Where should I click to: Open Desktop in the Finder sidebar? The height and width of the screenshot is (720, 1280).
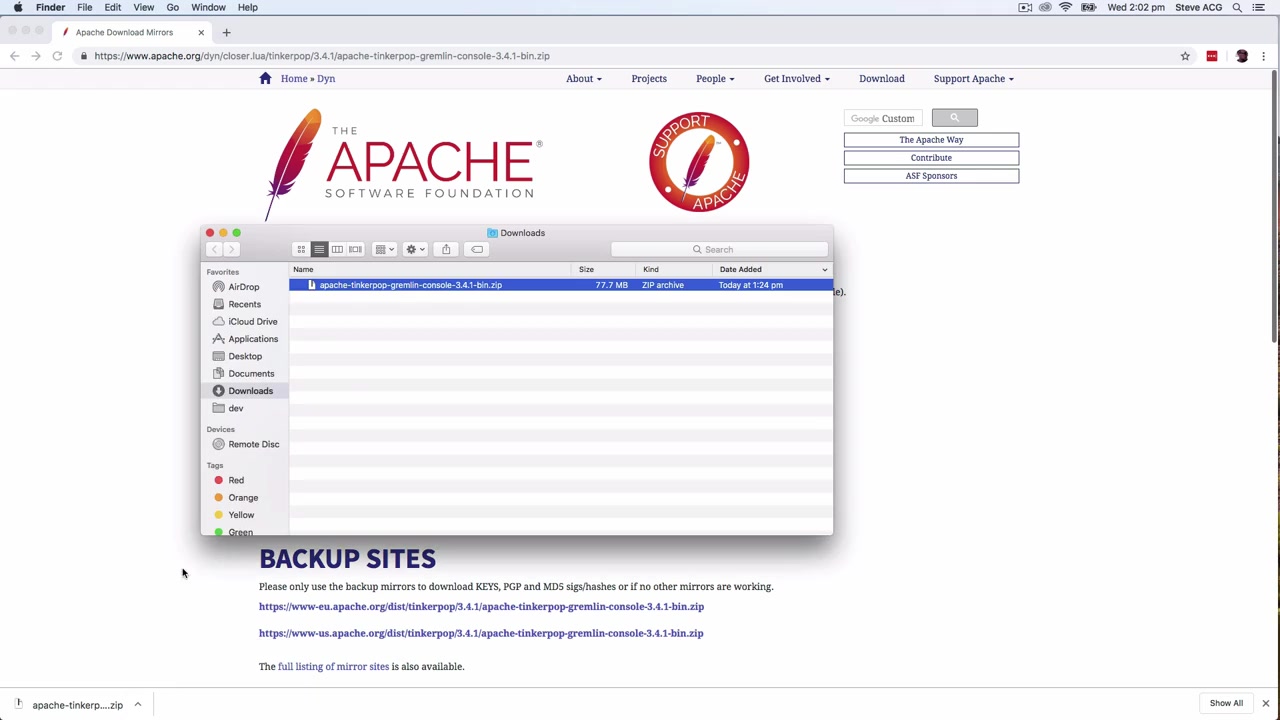245,356
